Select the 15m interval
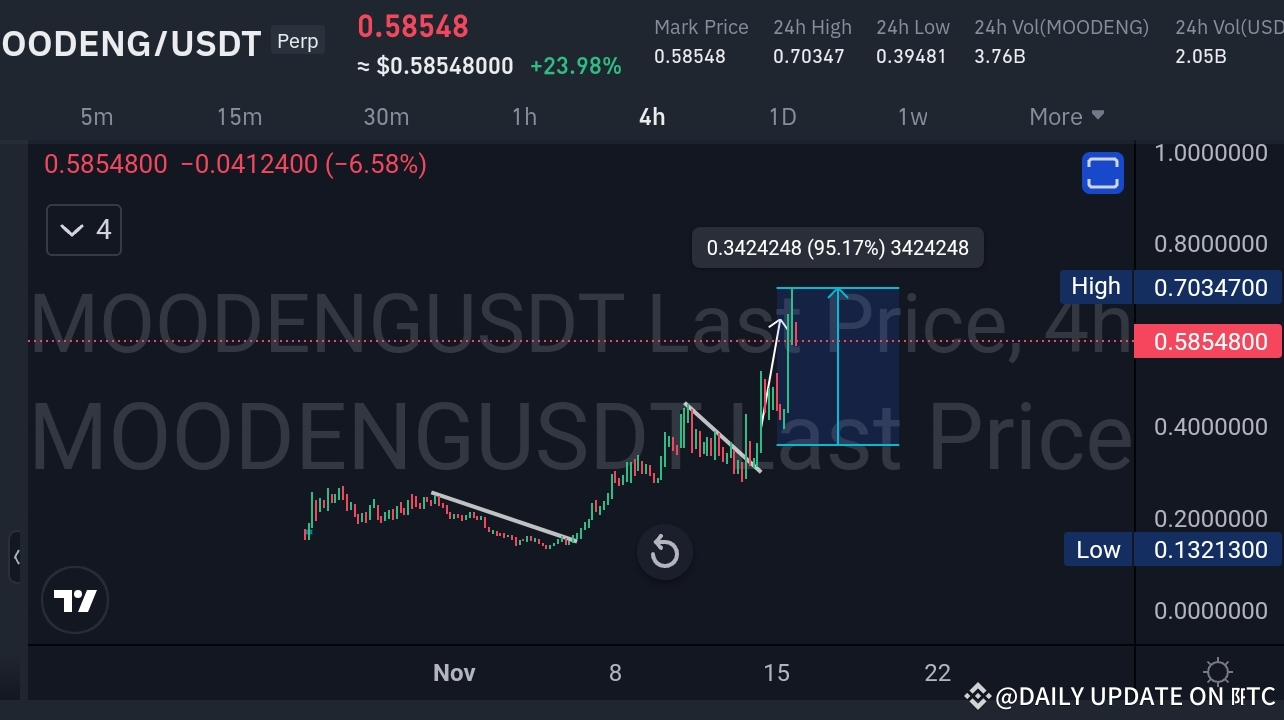 coord(239,117)
